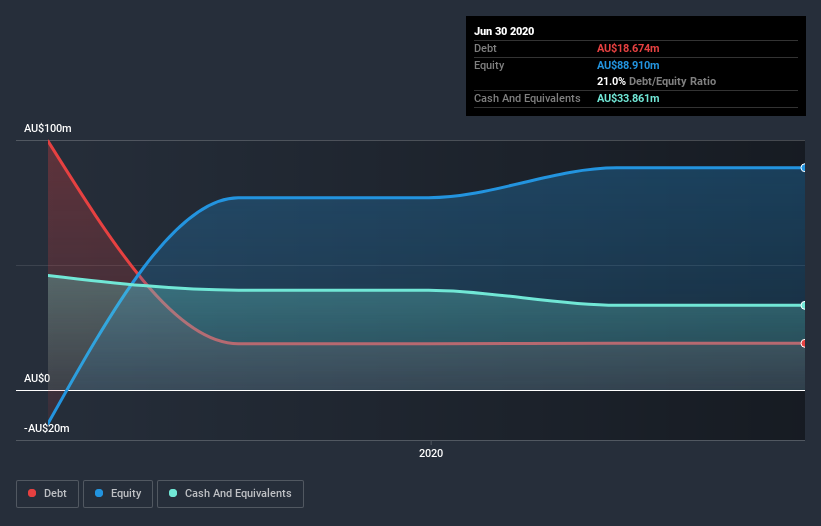Toggle the Equity series legend button

118,494
